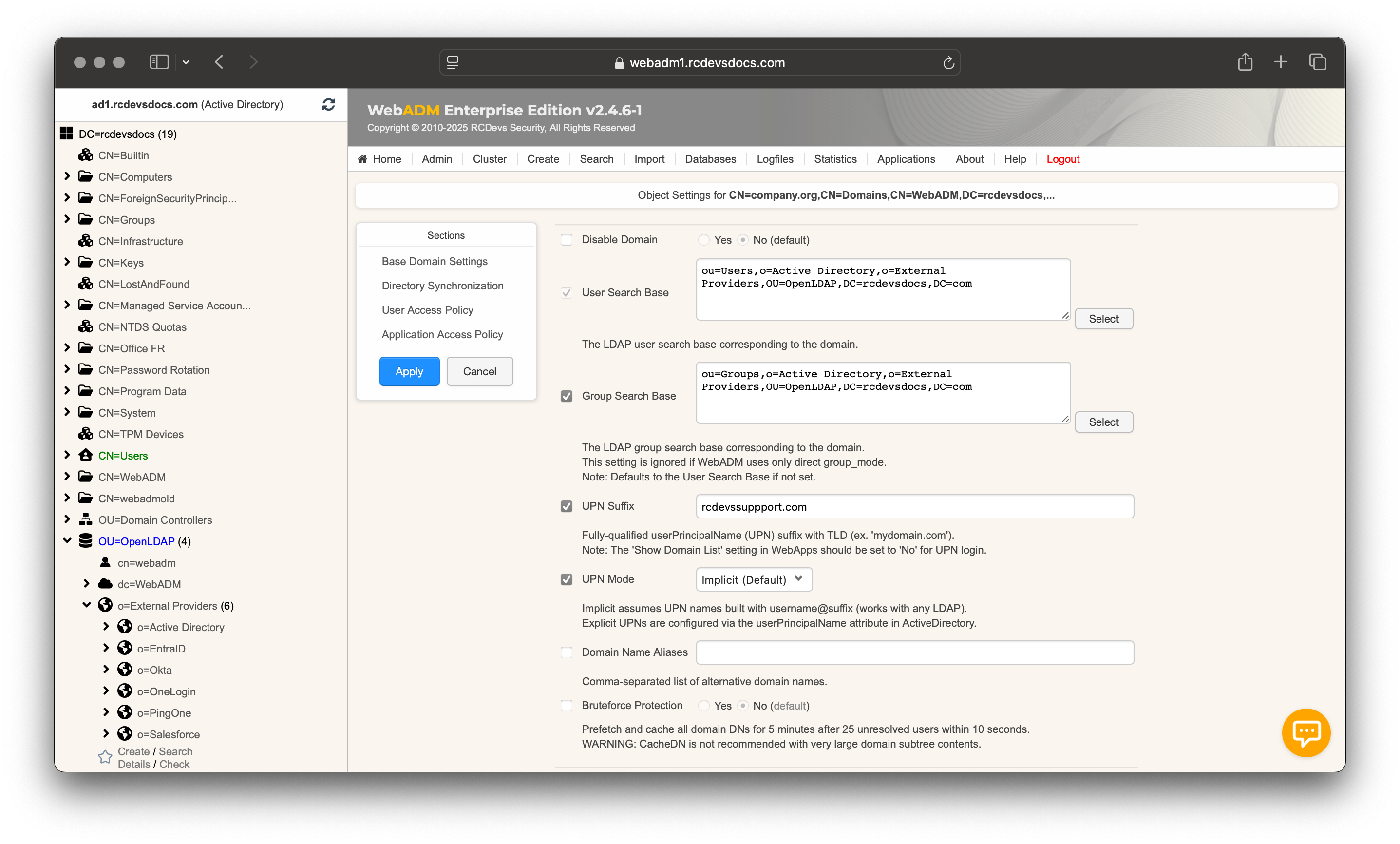Click the CN=Builtin container icon

pos(86,154)
